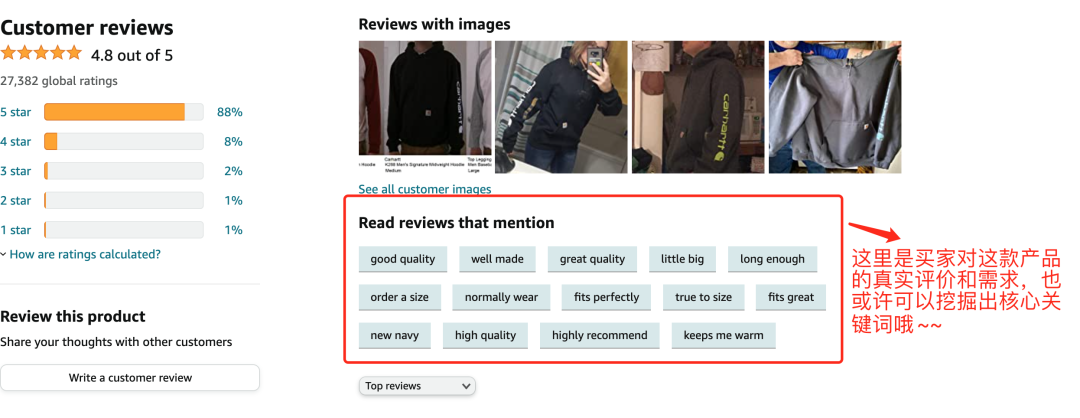This screenshot has width=1080, height=418.
Task: Filter reviews mentioning 'fits great'
Action: point(791,297)
